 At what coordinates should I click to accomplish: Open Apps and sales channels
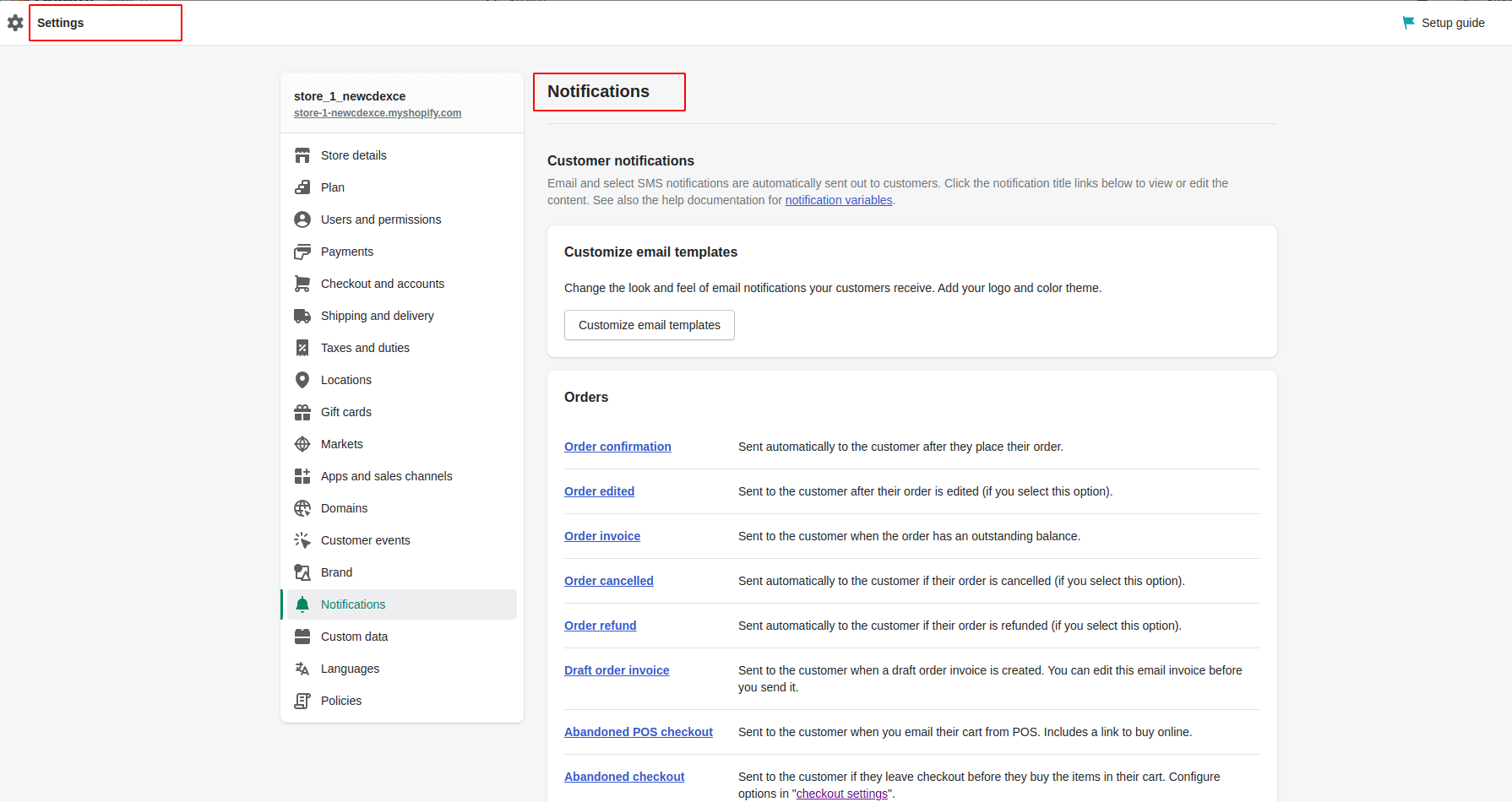click(402, 476)
